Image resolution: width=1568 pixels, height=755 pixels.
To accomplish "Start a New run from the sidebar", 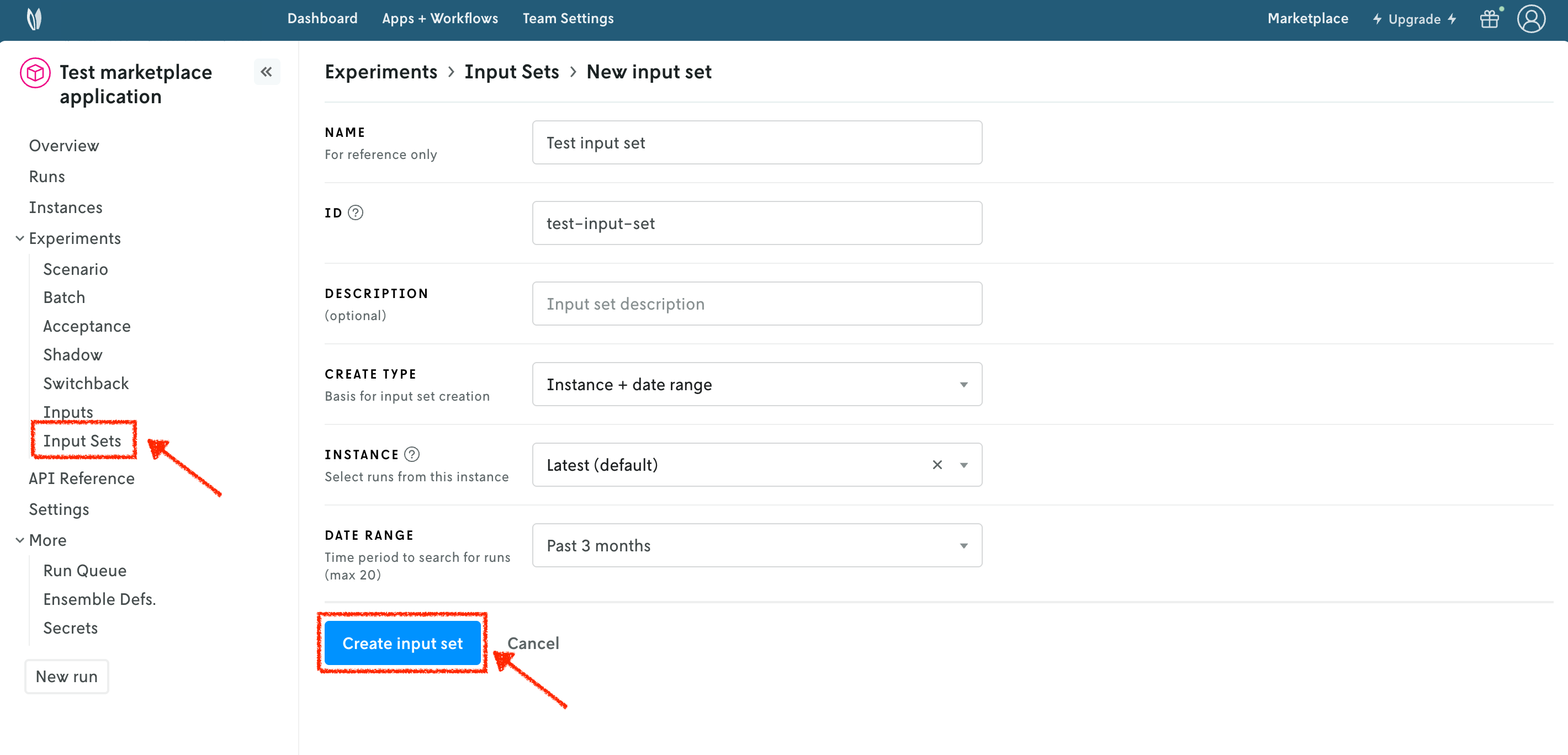I will pyautogui.click(x=66, y=676).
